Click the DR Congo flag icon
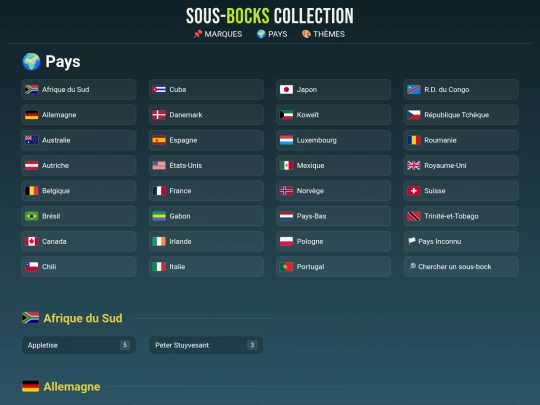Image resolution: width=540 pixels, height=405 pixels. point(414,90)
